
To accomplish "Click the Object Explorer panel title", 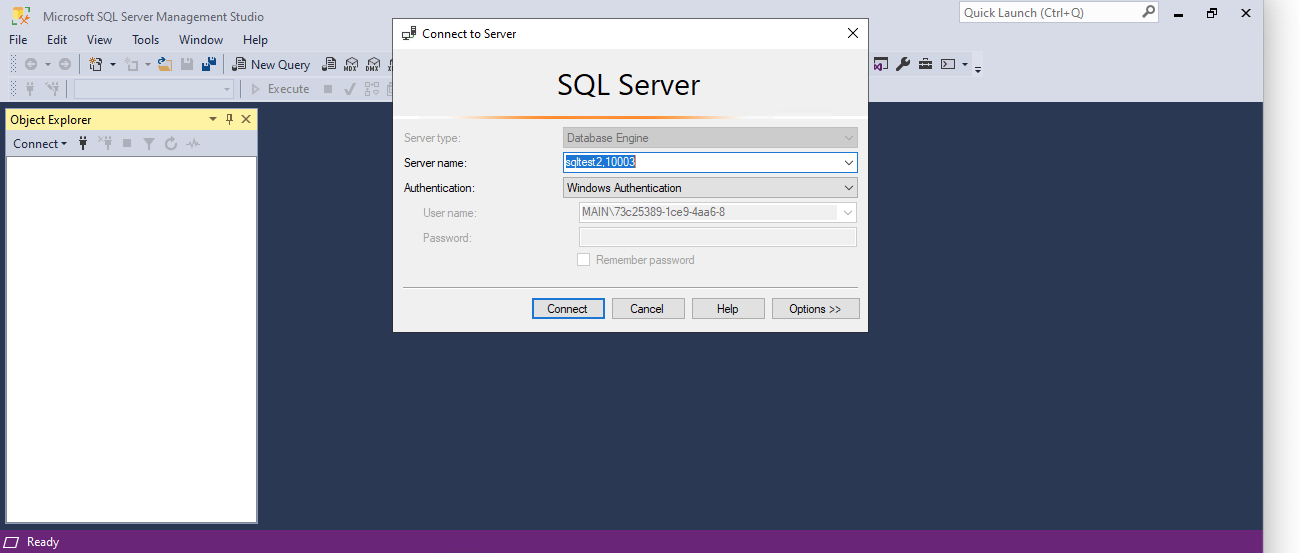I will (51, 120).
